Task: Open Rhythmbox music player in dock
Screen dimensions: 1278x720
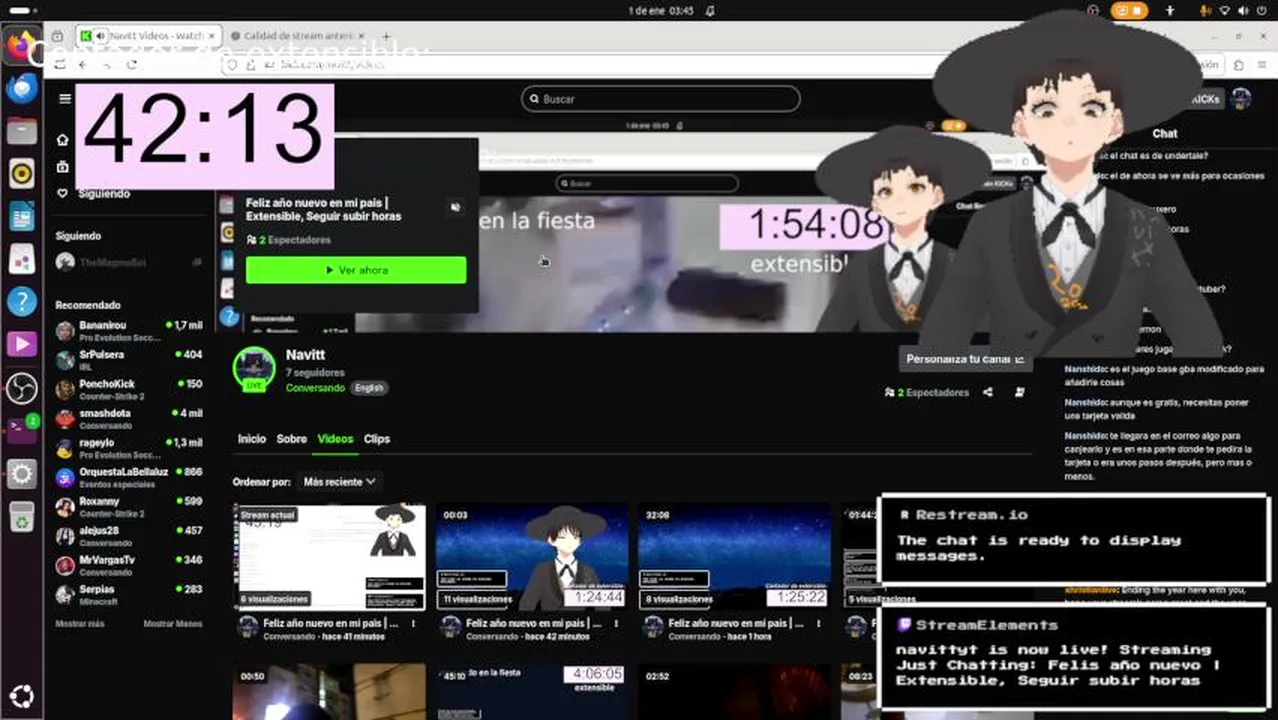Action: [x=21, y=174]
